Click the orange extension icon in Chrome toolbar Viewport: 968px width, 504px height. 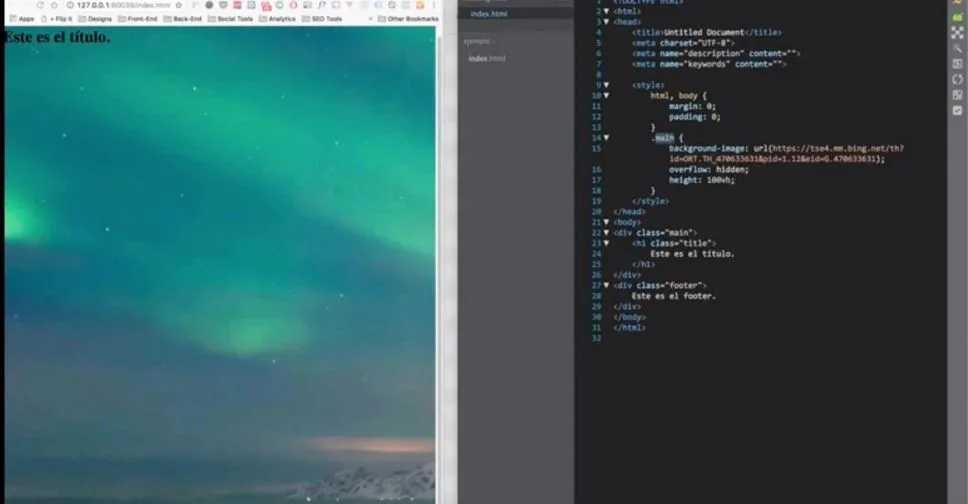point(420,5)
